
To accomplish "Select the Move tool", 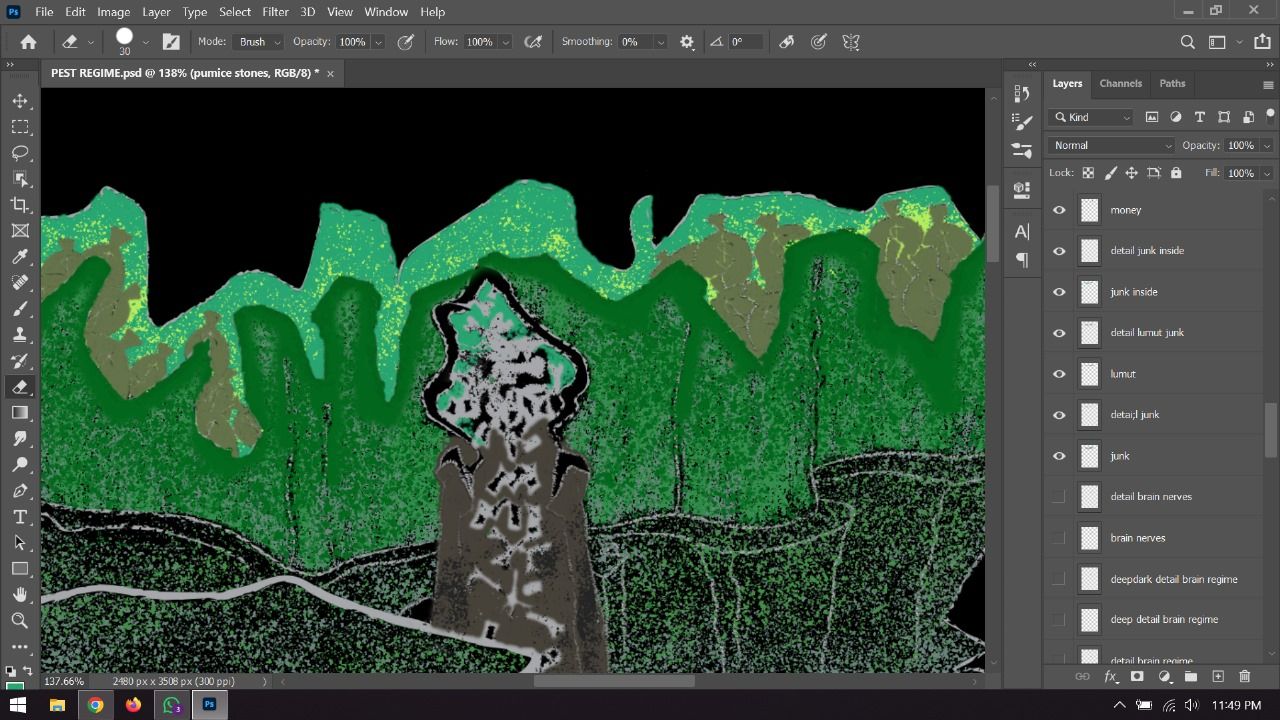I will [x=20, y=101].
